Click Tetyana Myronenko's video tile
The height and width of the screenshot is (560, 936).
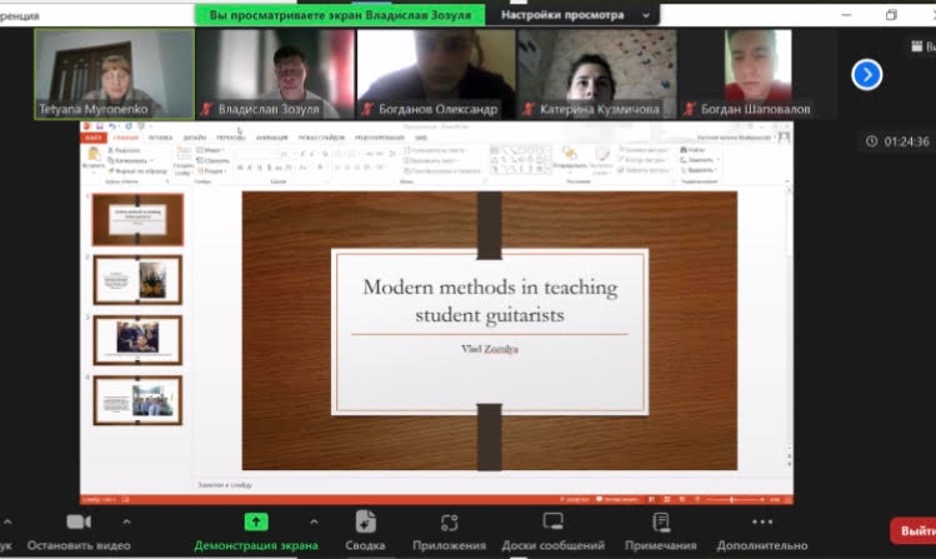pos(114,73)
